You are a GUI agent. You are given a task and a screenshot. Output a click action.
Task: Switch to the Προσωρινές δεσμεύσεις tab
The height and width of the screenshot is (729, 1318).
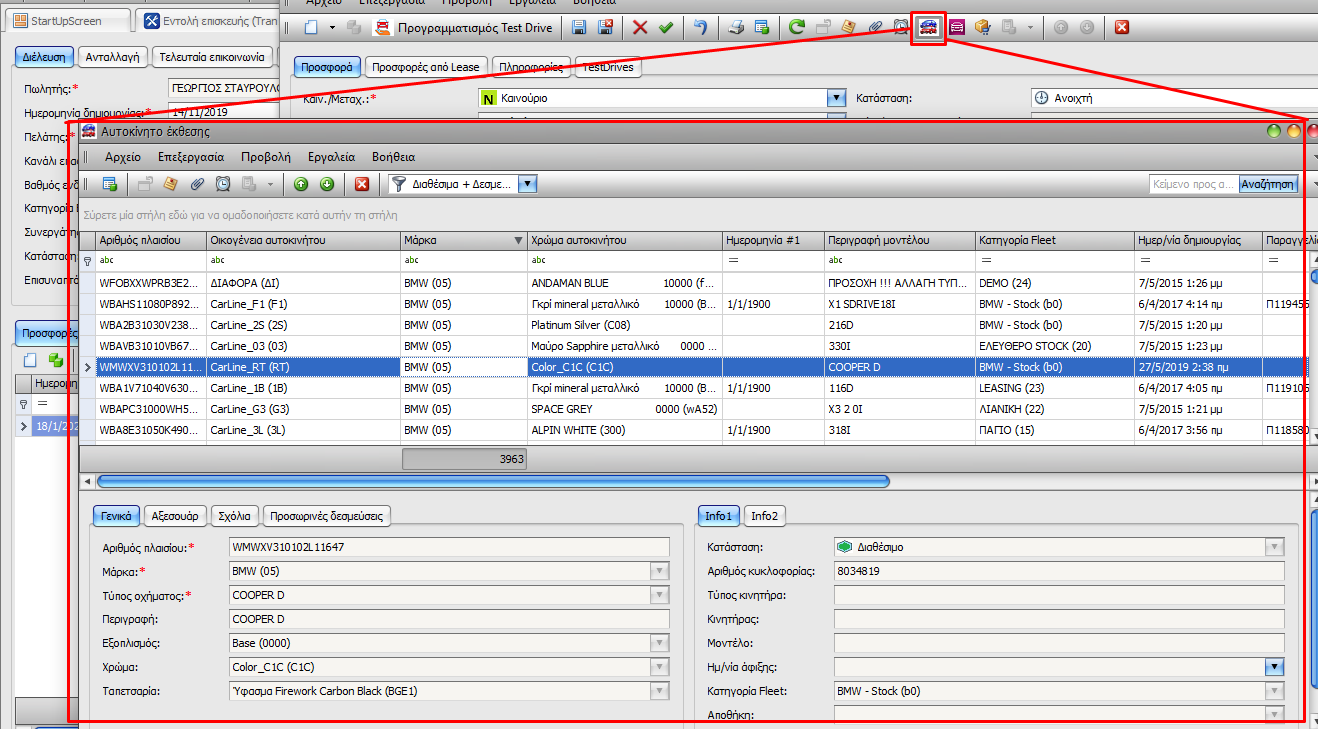pyautogui.click(x=326, y=516)
